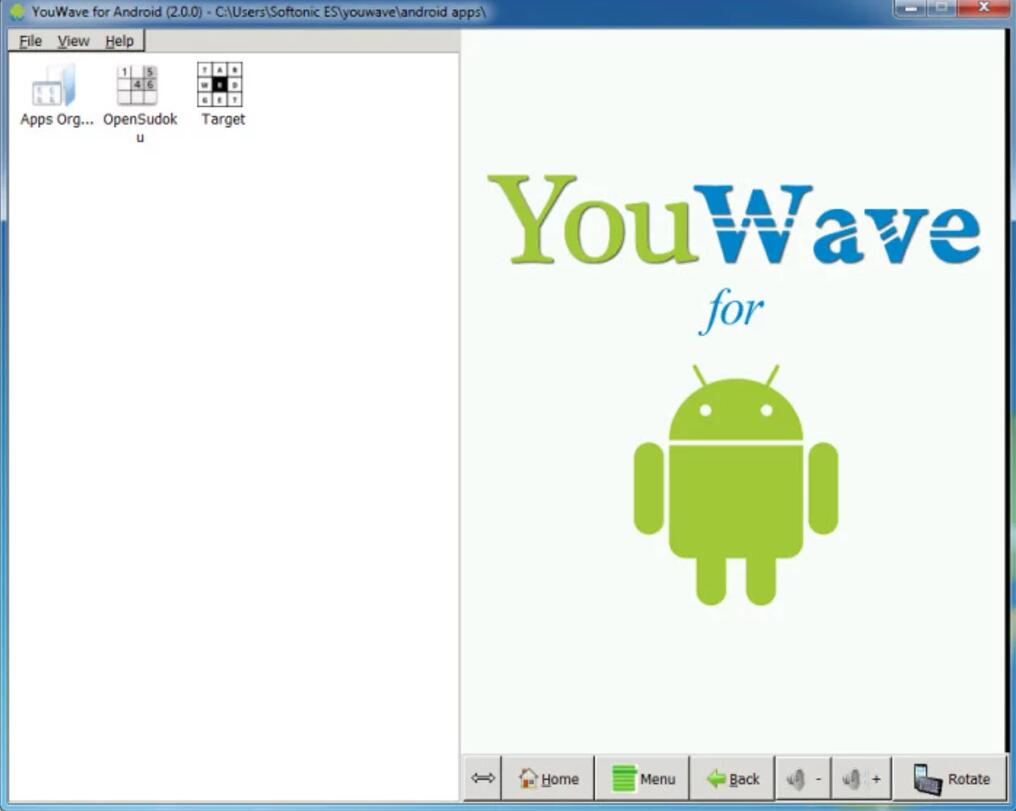The image size is (1016, 811).
Task: Close the YouWave window
Action: [x=983, y=8]
